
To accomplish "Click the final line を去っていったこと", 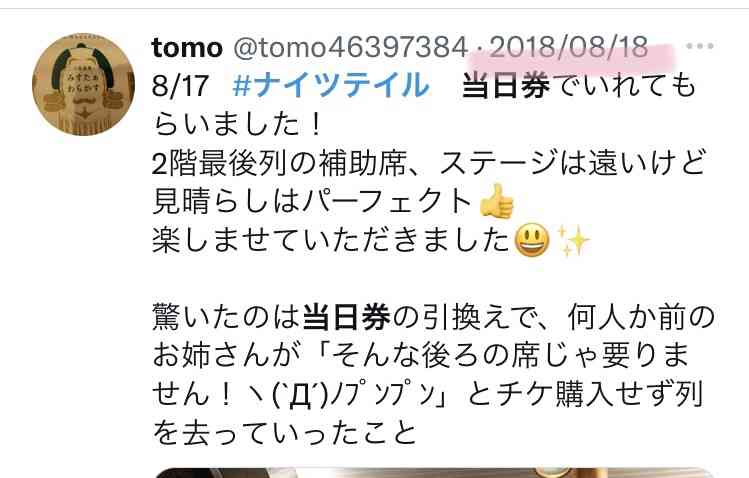I will 285,433.
